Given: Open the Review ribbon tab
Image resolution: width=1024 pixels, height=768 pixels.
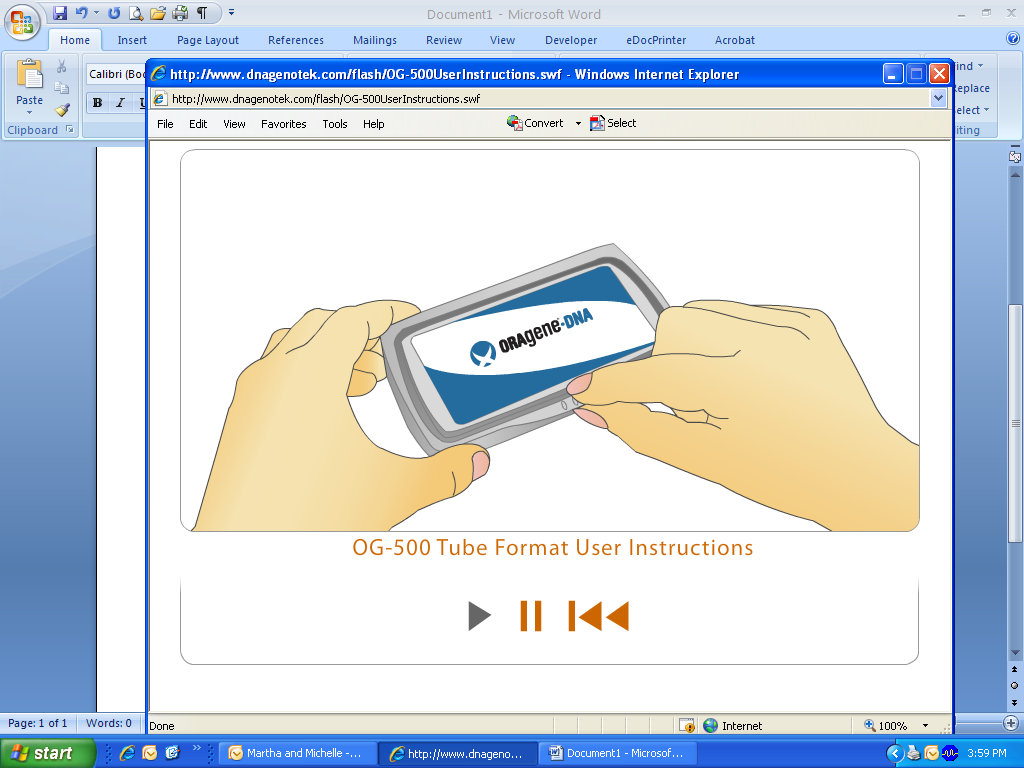Looking at the screenshot, I should [444, 40].
